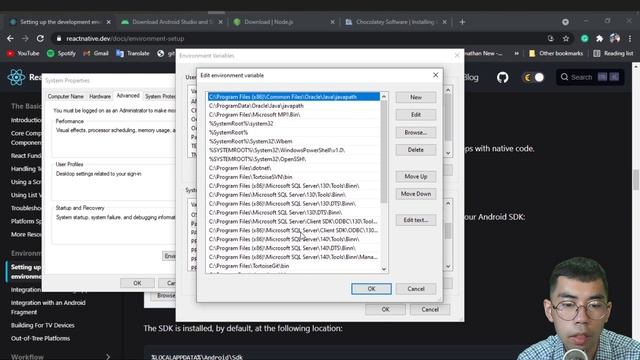The width and height of the screenshot is (640, 360).
Task: Open Hardware tab in System Properties
Action: [x=100, y=96]
